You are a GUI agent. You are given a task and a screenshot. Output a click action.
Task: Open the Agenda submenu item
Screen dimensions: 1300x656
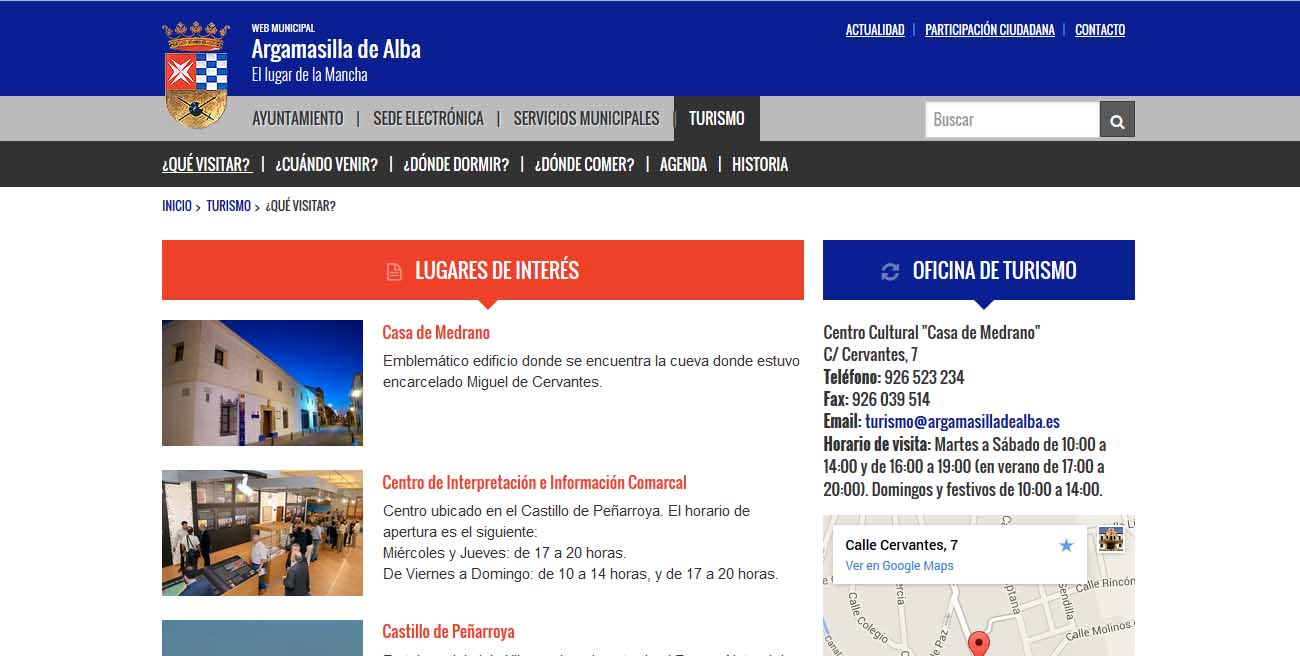[683, 165]
